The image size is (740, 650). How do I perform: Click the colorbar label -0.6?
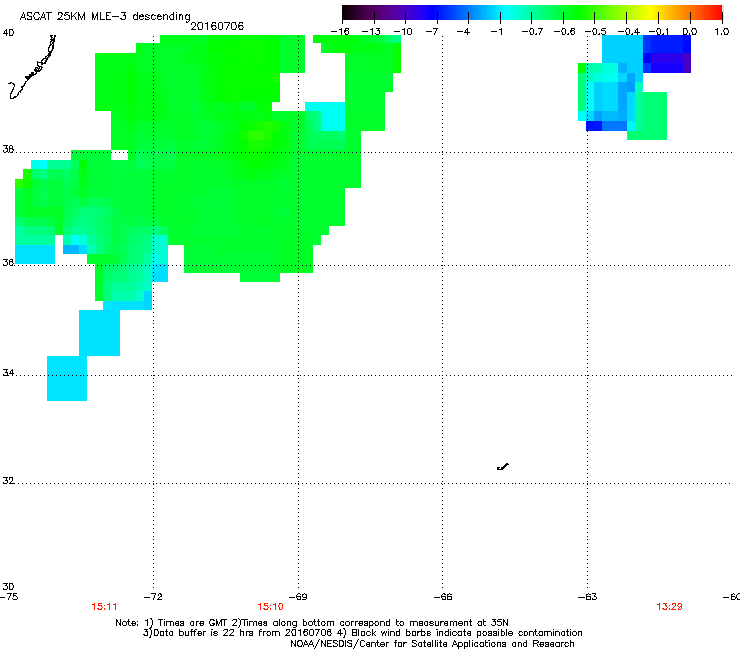564,32
